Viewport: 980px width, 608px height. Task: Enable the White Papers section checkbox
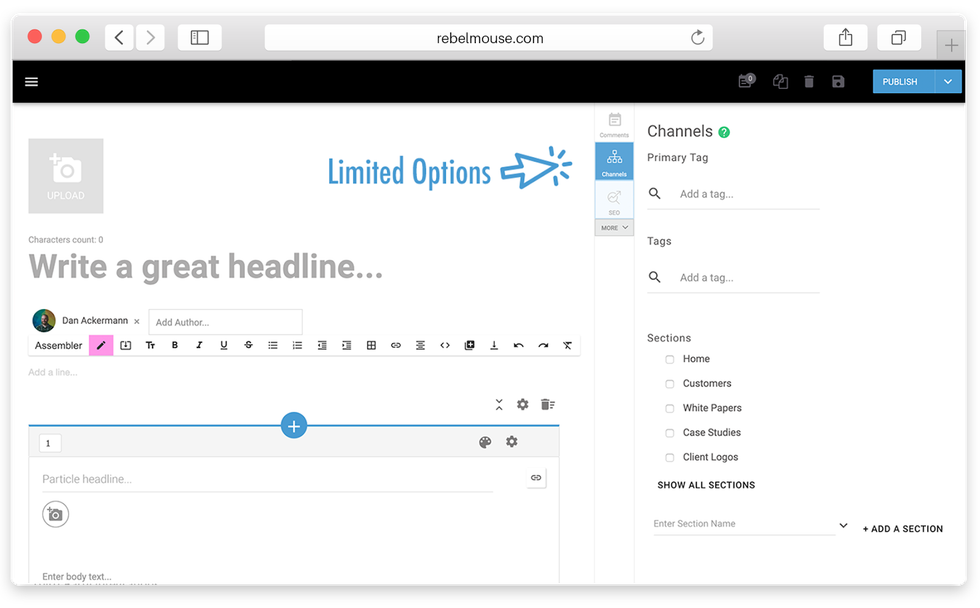click(x=670, y=408)
